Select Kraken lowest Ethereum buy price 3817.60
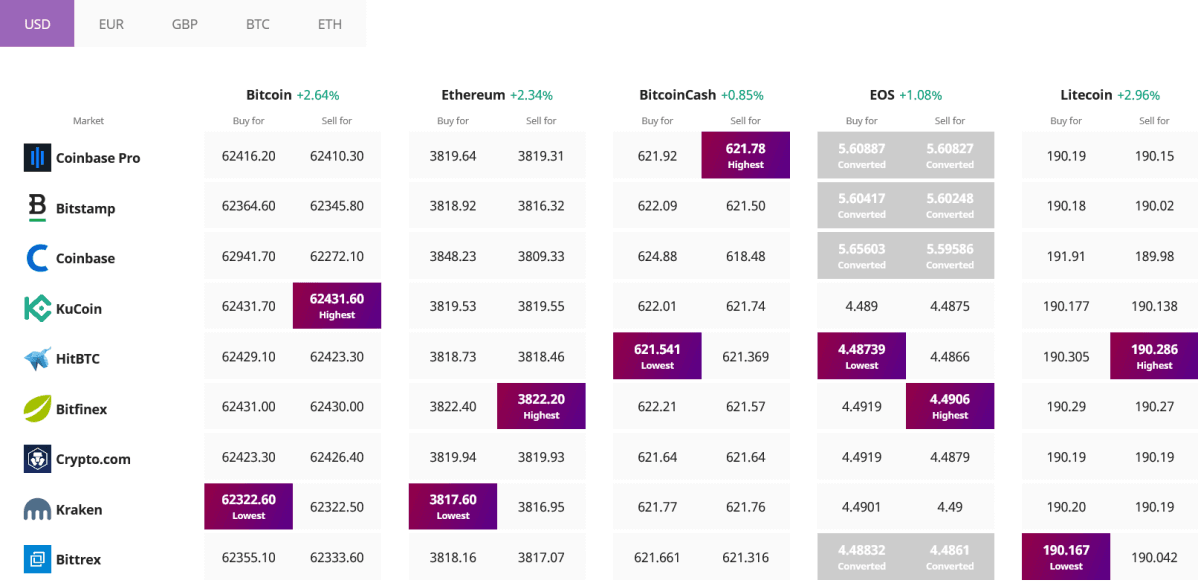This screenshot has width=1198, height=583. 453,507
